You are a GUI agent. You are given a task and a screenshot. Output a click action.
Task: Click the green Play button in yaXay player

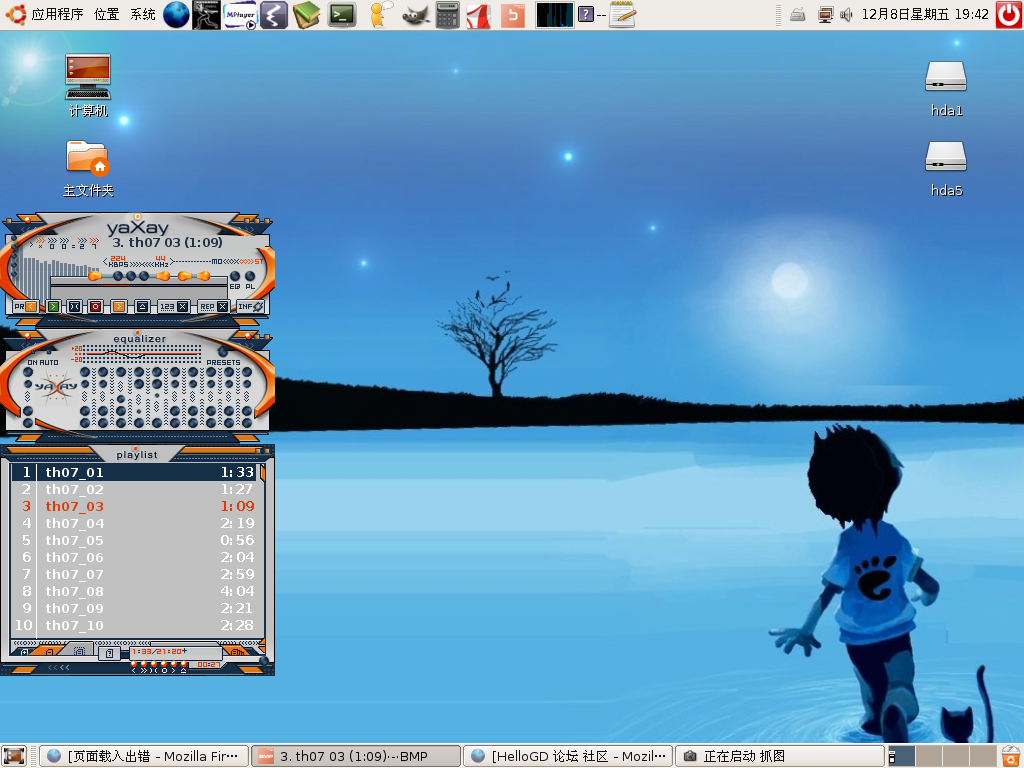click(x=54, y=306)
